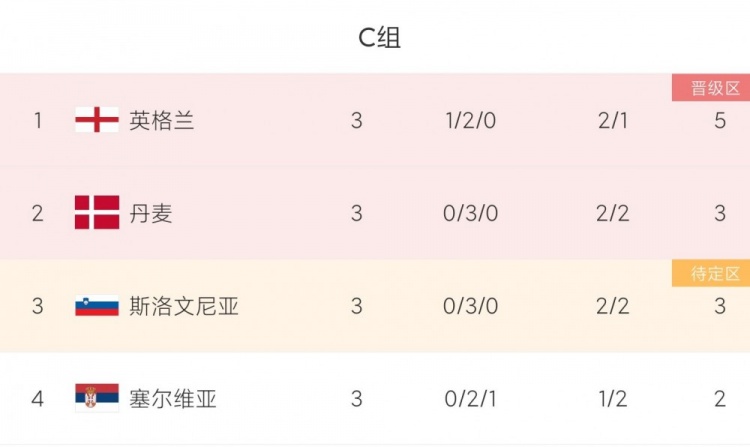Click the 晋级区 badge label
Image resolution: width=750 pixels, height=447 pixels.
tap(711, 88)
